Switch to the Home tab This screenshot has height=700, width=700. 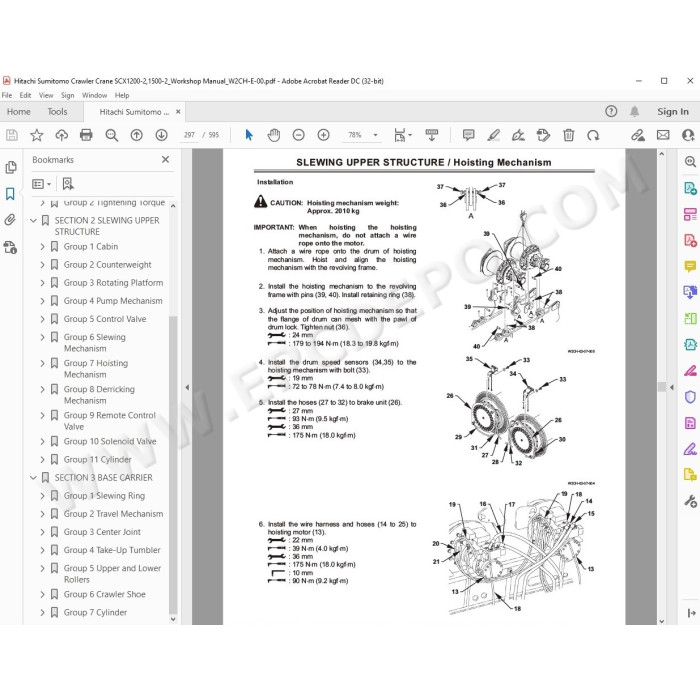point(19,112)
